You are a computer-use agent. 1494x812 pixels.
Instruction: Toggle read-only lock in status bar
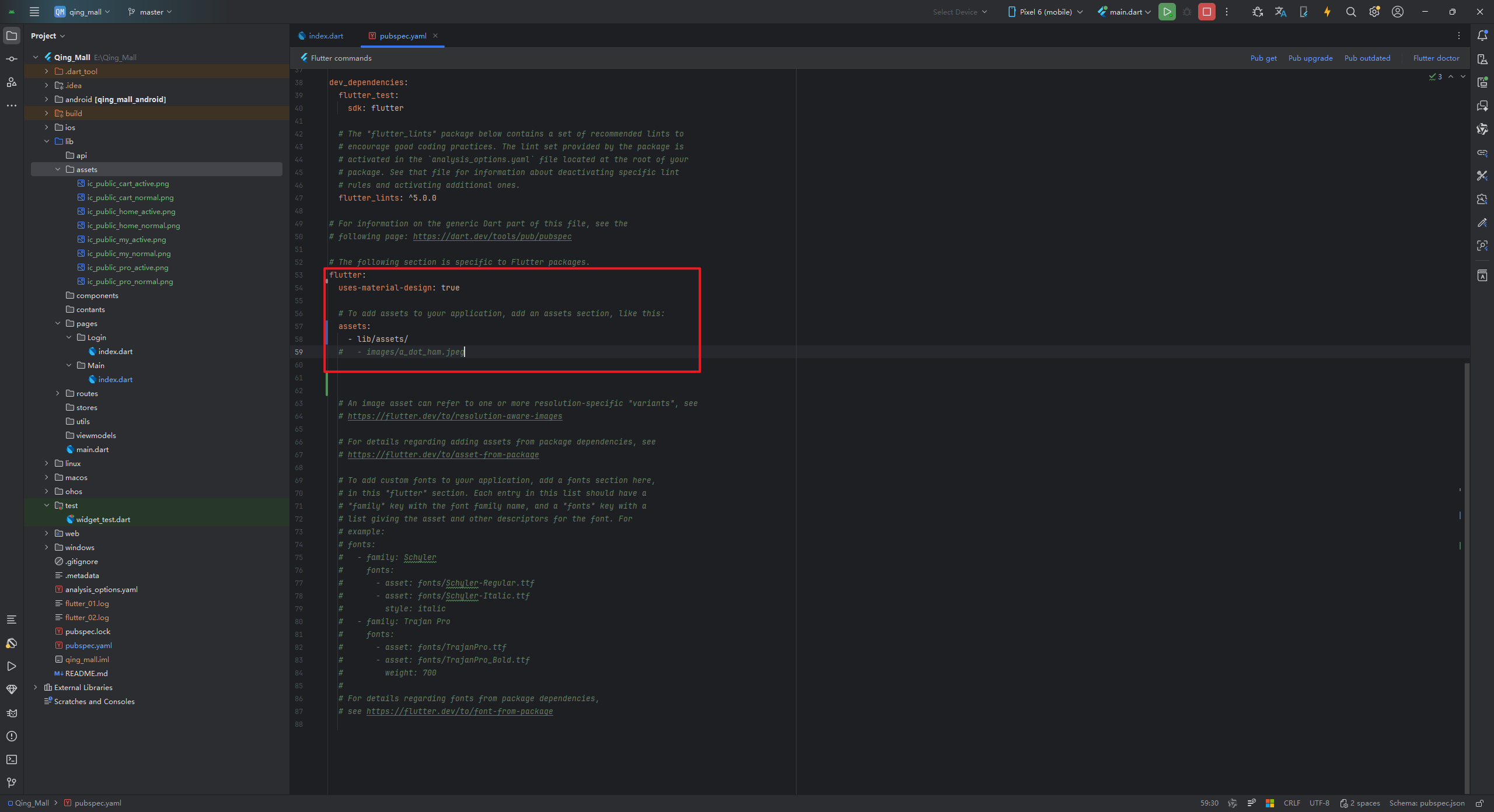(x=1479, y=803)
